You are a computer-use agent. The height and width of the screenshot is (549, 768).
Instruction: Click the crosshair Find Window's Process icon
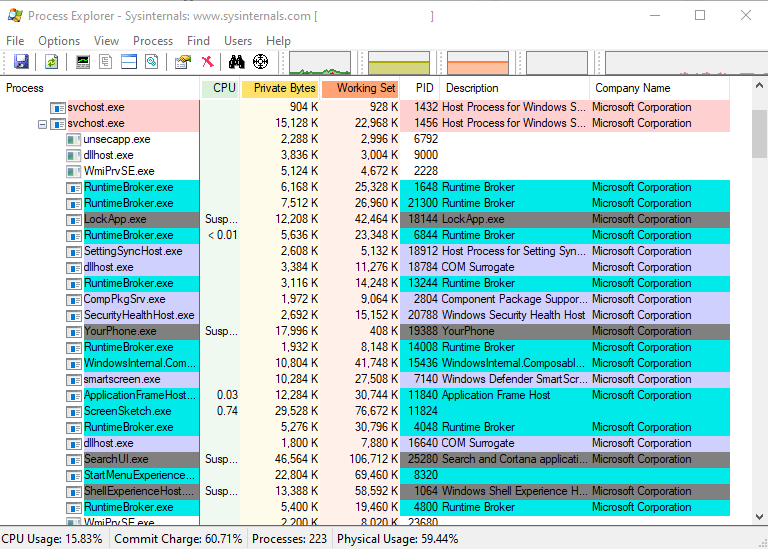coord(261,62)
